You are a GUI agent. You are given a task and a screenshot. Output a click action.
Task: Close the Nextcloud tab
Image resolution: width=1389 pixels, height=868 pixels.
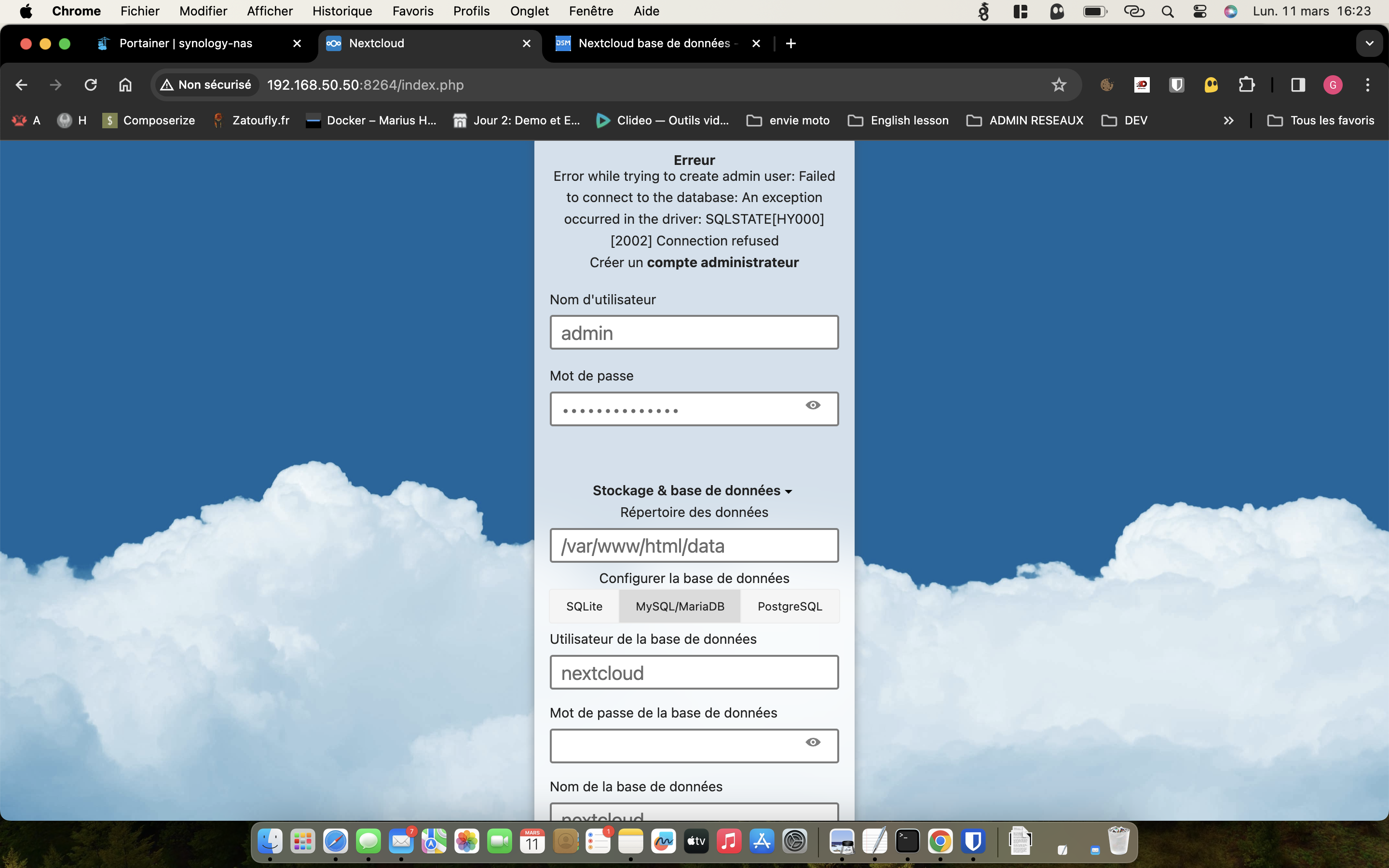[526, 43]
